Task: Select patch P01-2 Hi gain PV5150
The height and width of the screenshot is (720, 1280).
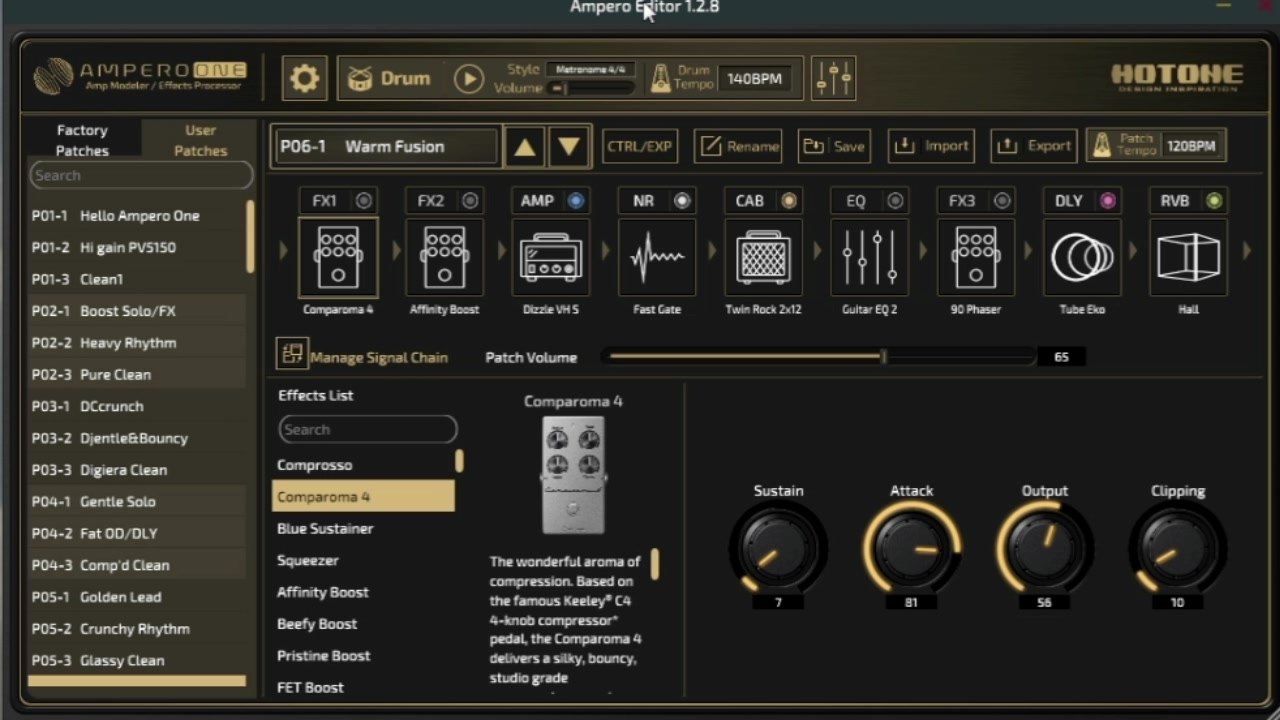Action: (x=137, y=247)
